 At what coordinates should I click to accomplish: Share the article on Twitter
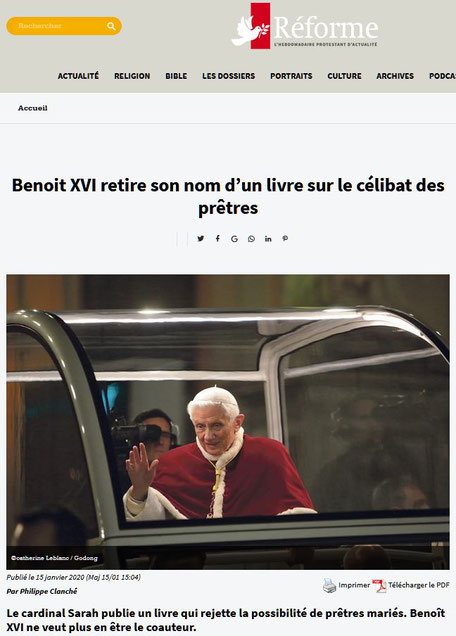pos(200,238)
